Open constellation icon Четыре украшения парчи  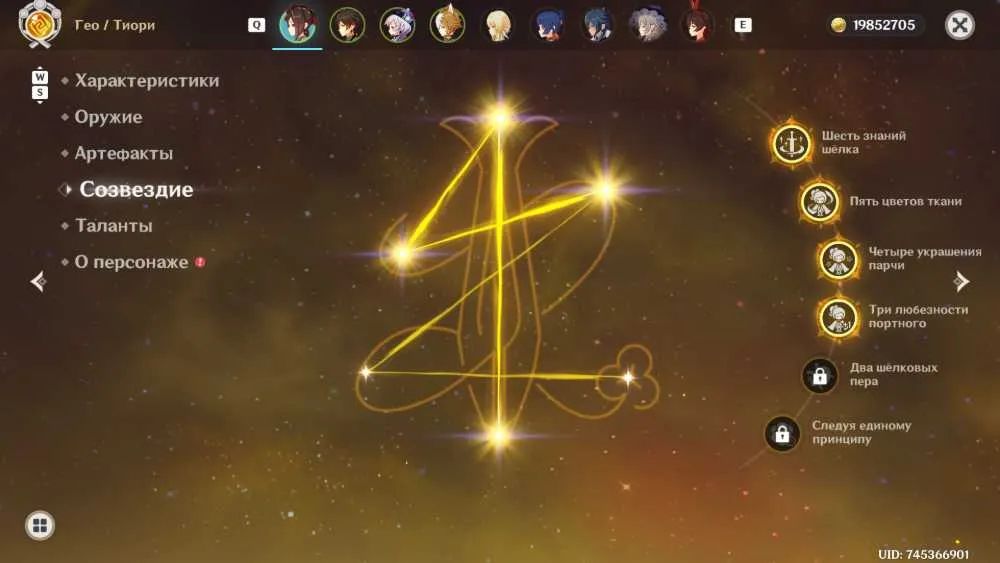pyautogui.click(x=838, y=260)
